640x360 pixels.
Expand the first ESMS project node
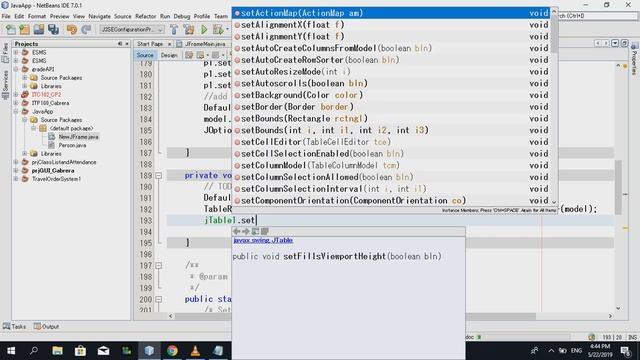click(x=16, y=52)
